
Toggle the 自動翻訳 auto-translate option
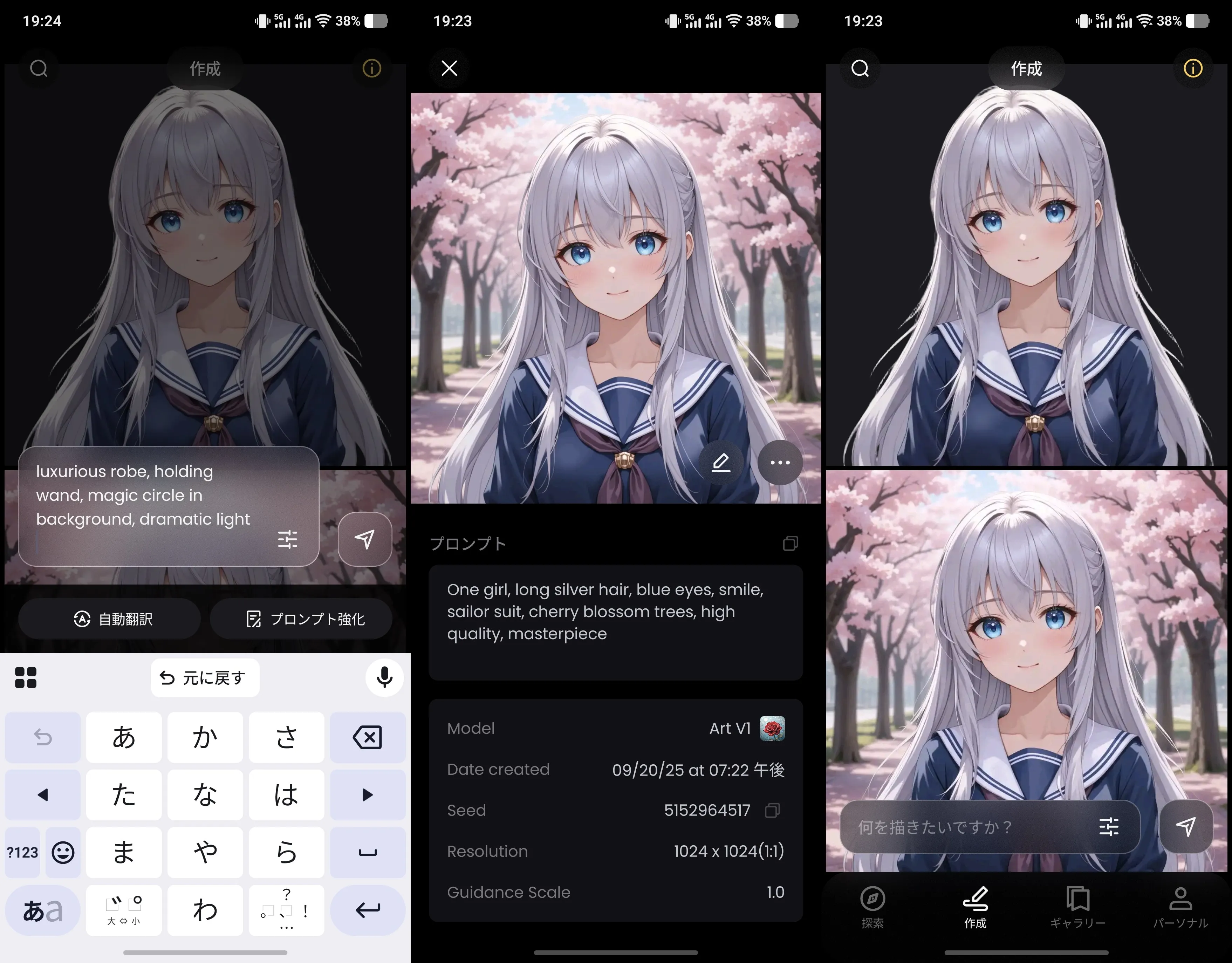point(109,619)
